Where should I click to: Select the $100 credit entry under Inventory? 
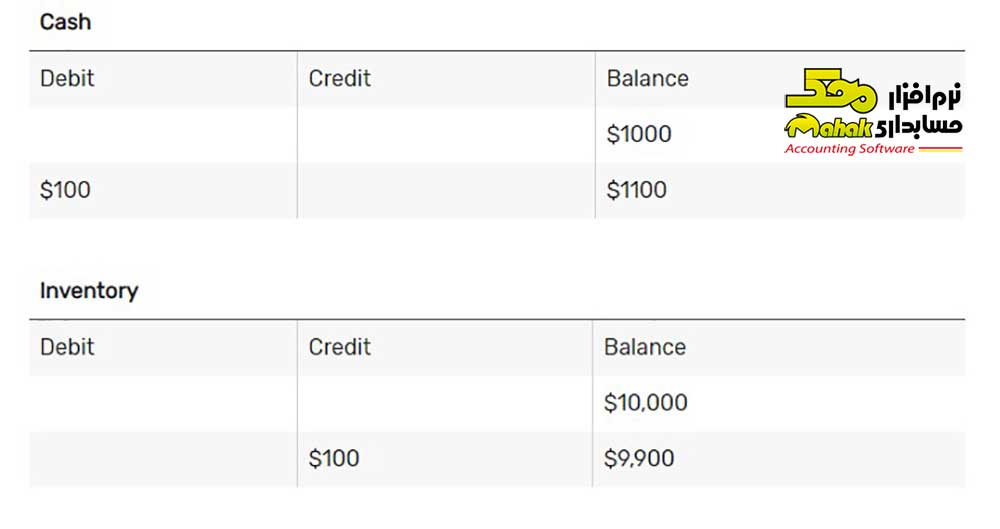pos(334,459)
